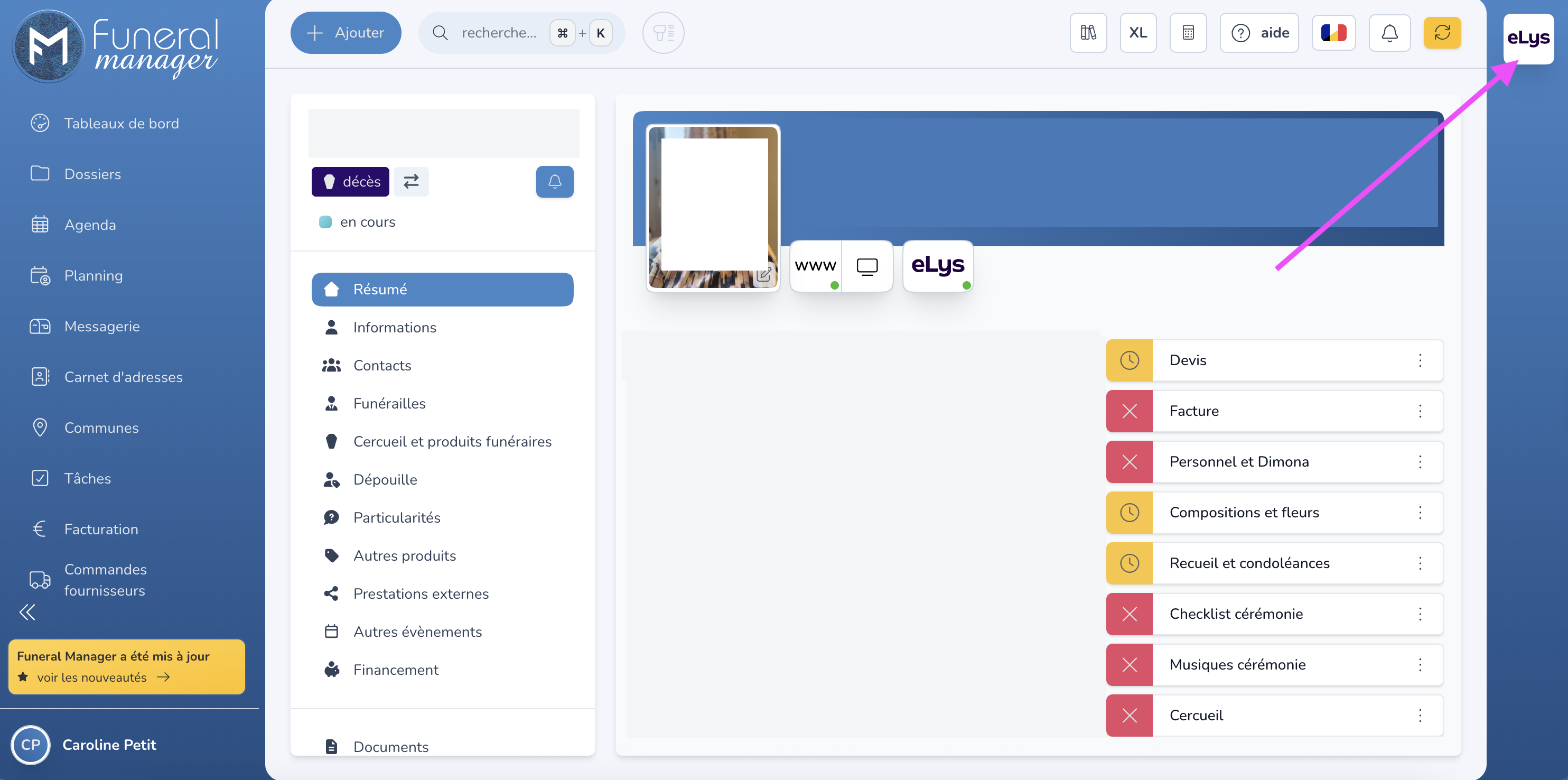The width and height of the screenshot is (1568, 780).
Task: Open the Funérailles section
Action: coord(389,404)
